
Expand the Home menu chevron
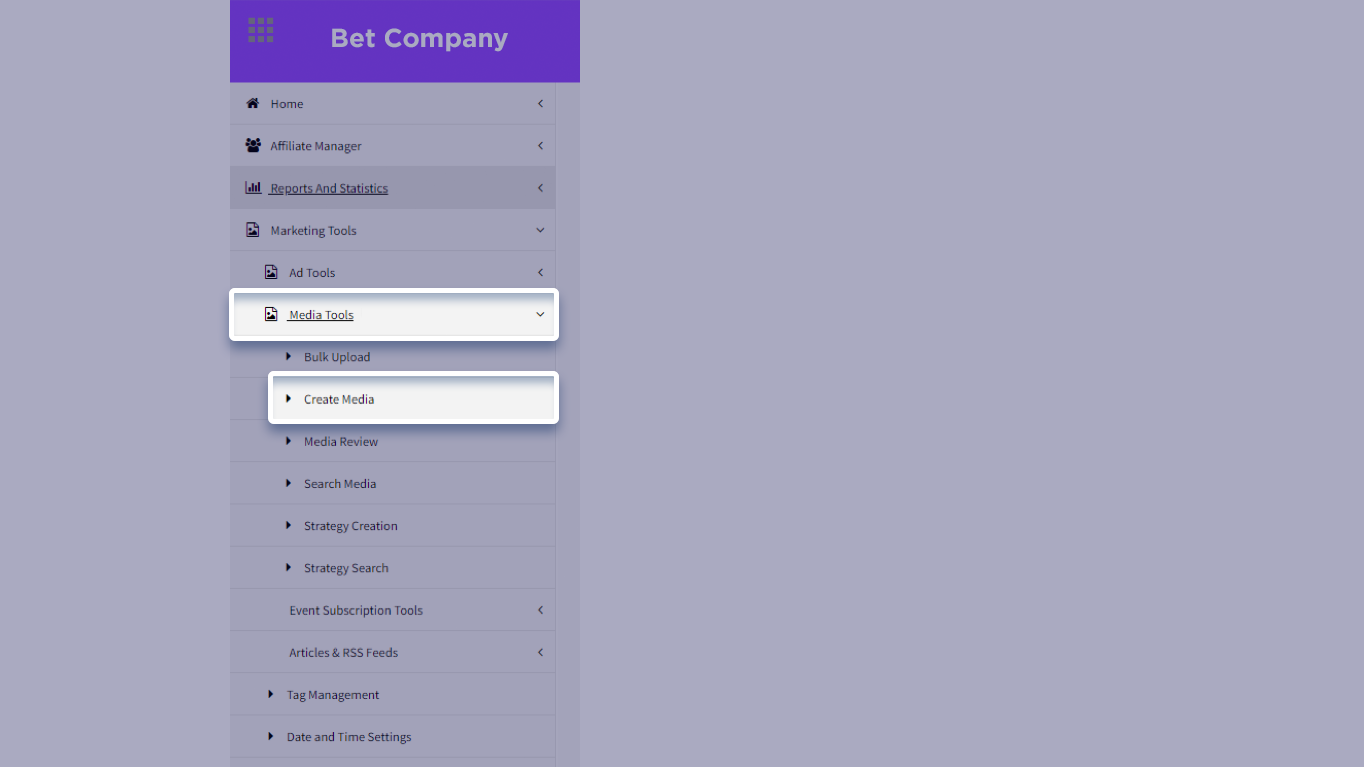pyautogui.click(x=540, y=103)
